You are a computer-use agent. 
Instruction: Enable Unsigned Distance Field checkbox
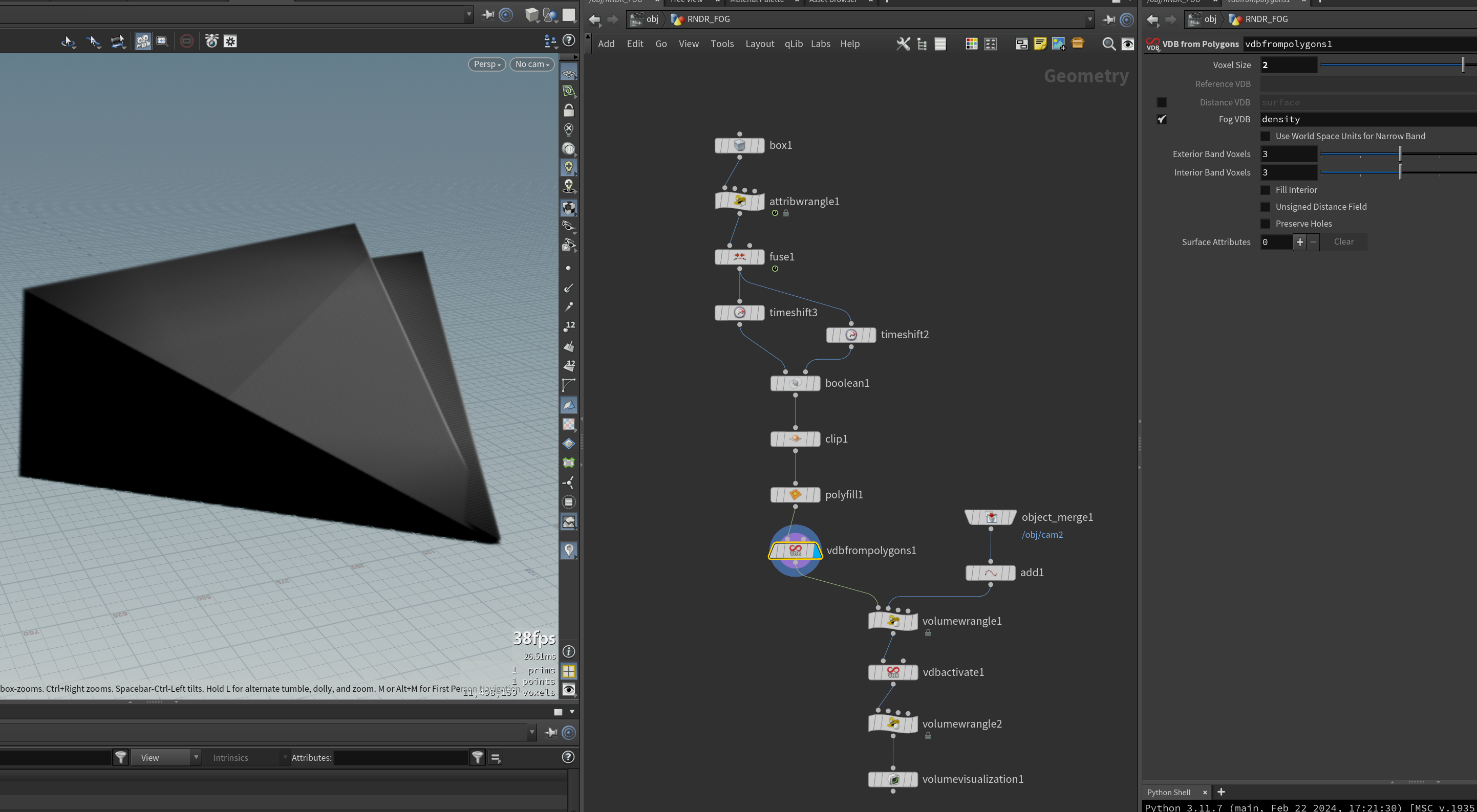(1266, 207)
